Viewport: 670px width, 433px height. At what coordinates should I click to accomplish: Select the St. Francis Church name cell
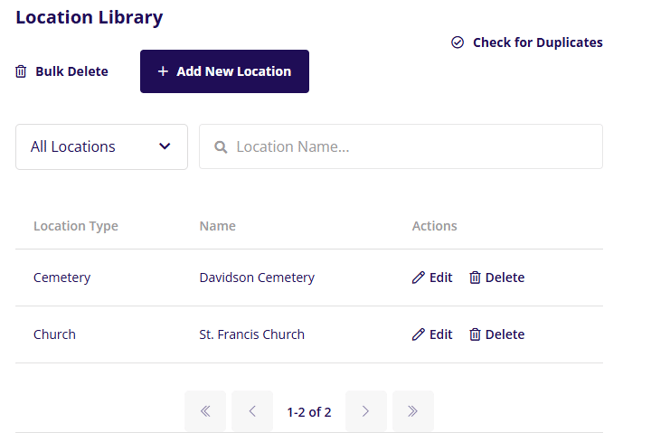pyautogui.click(x=252, y=335)
